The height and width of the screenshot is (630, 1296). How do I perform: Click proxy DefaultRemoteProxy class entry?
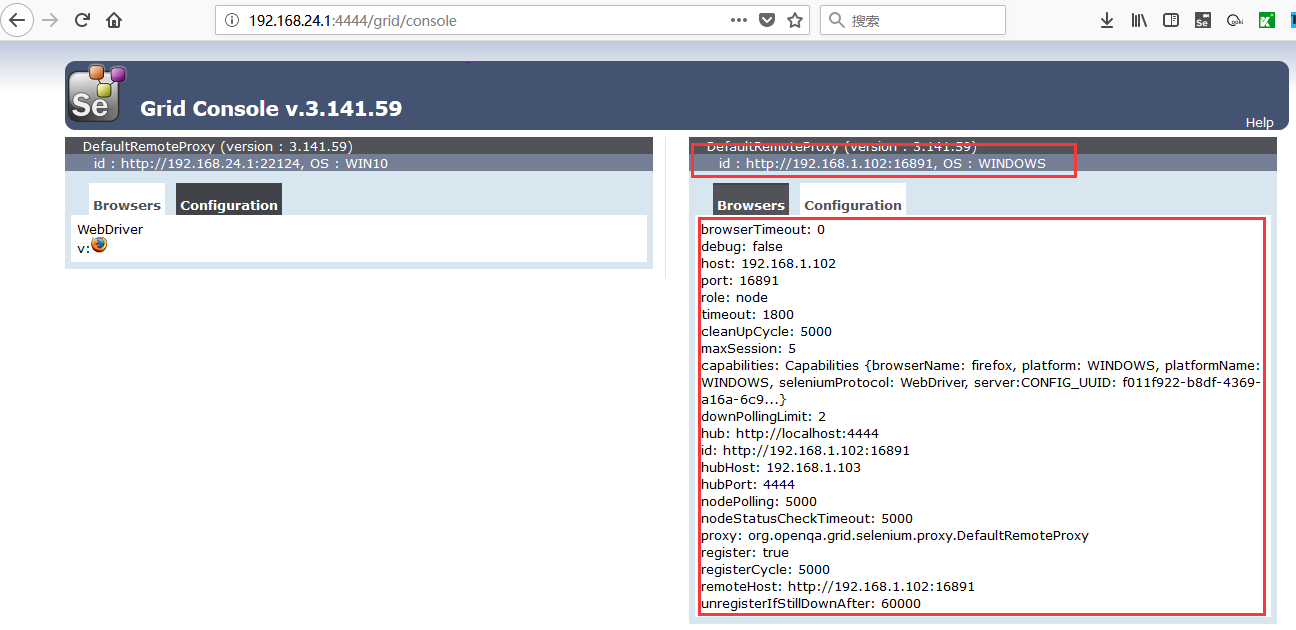coord(895,535)
